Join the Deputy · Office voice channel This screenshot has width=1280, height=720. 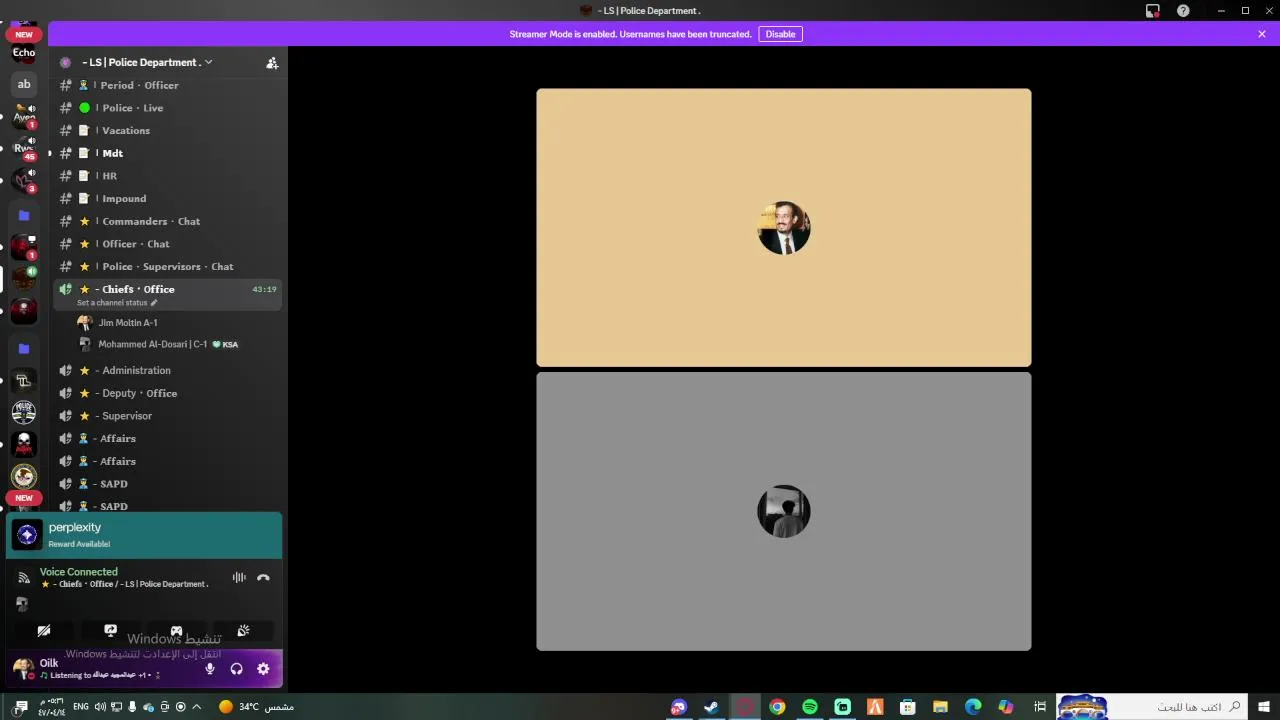coord(167,393)
